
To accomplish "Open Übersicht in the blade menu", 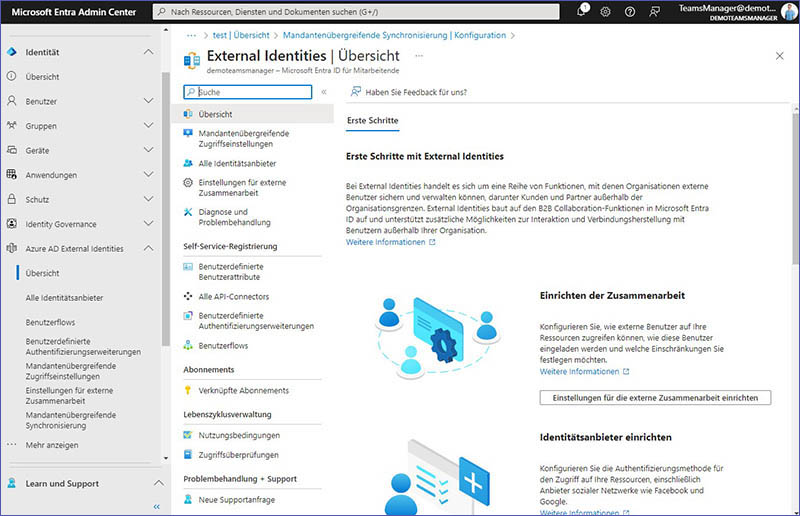I will click(x=253, y=114).
